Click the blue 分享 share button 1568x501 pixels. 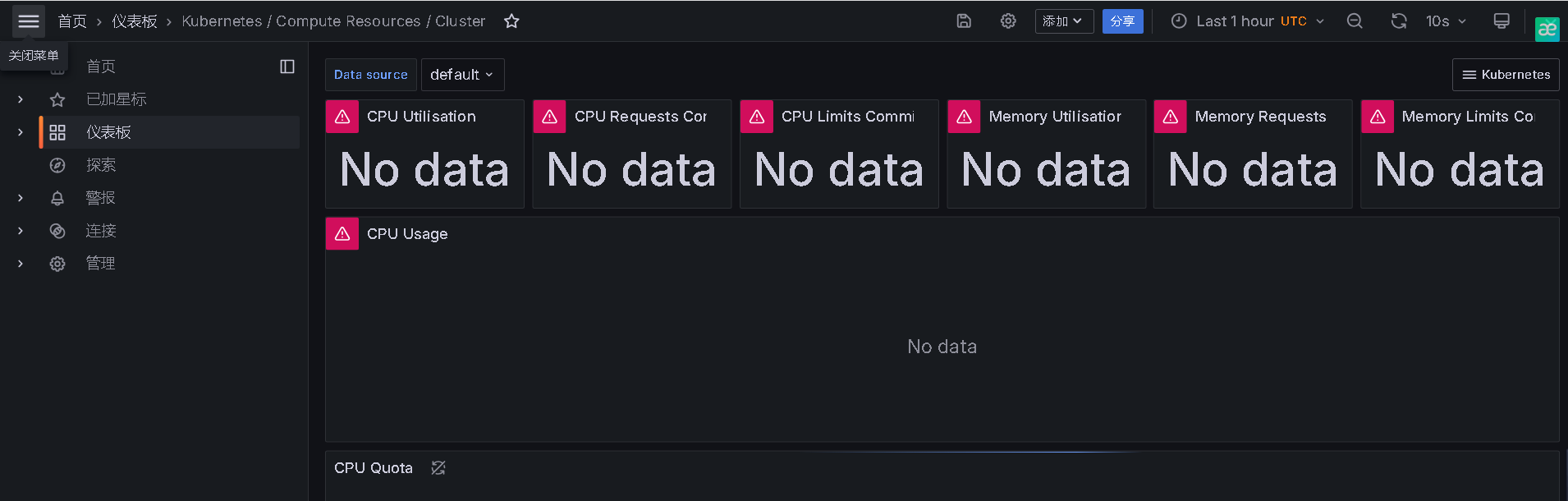click(1122, 21)
